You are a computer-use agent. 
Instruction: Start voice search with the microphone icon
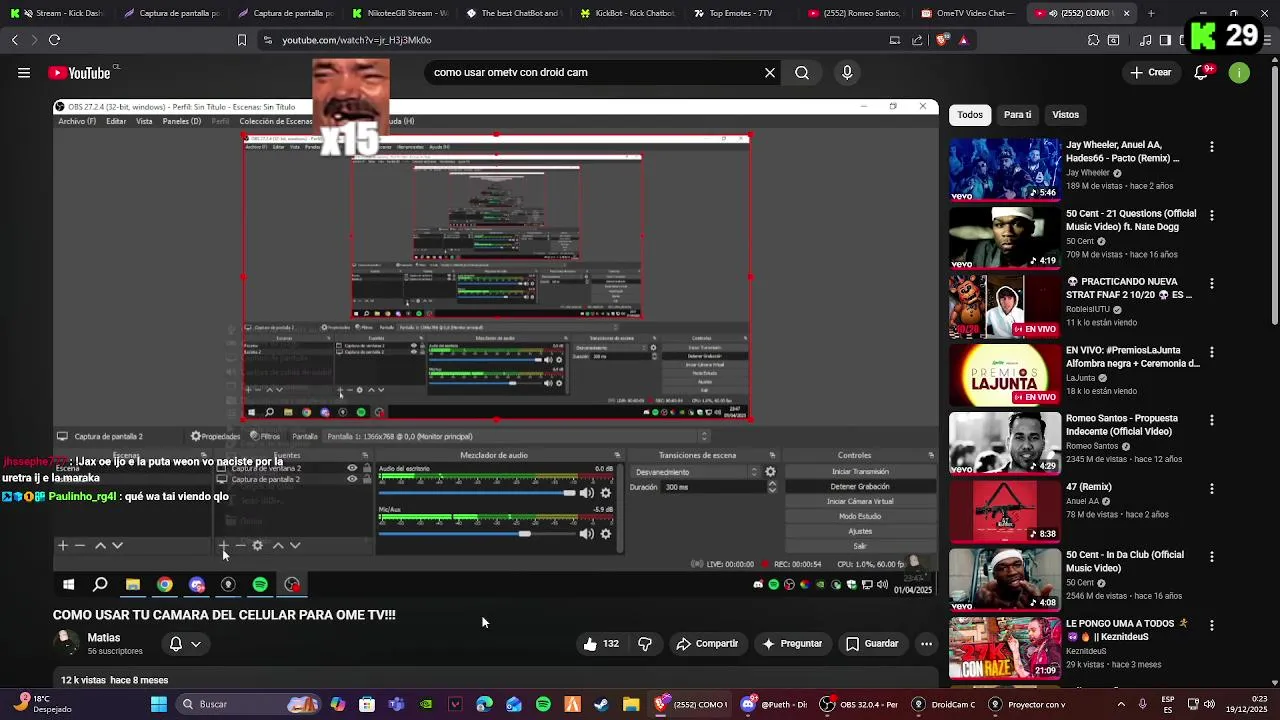click(847, 73)
